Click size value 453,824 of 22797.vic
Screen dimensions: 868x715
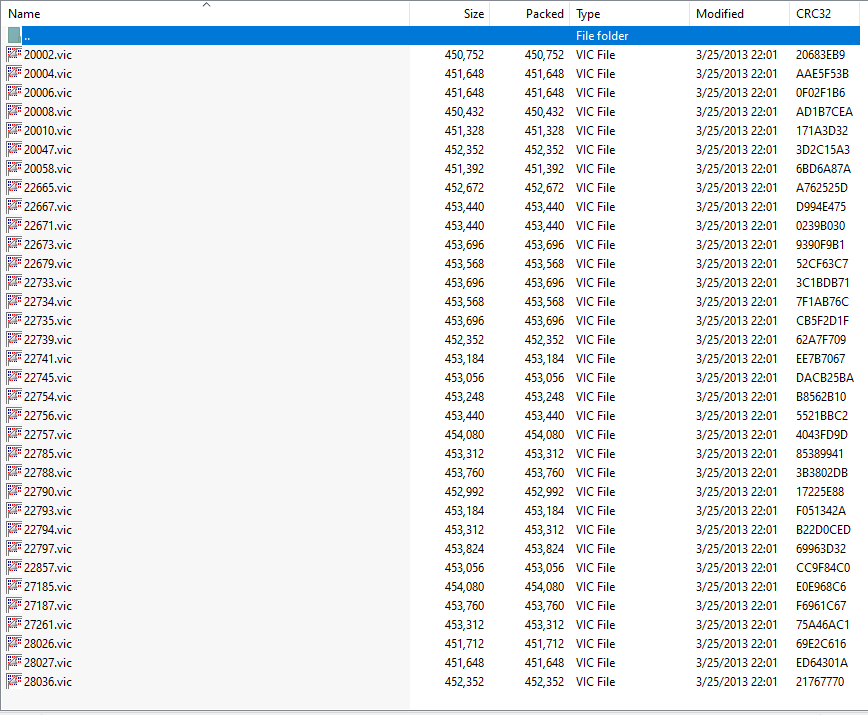pyautogui.click(x=464, y=548)
